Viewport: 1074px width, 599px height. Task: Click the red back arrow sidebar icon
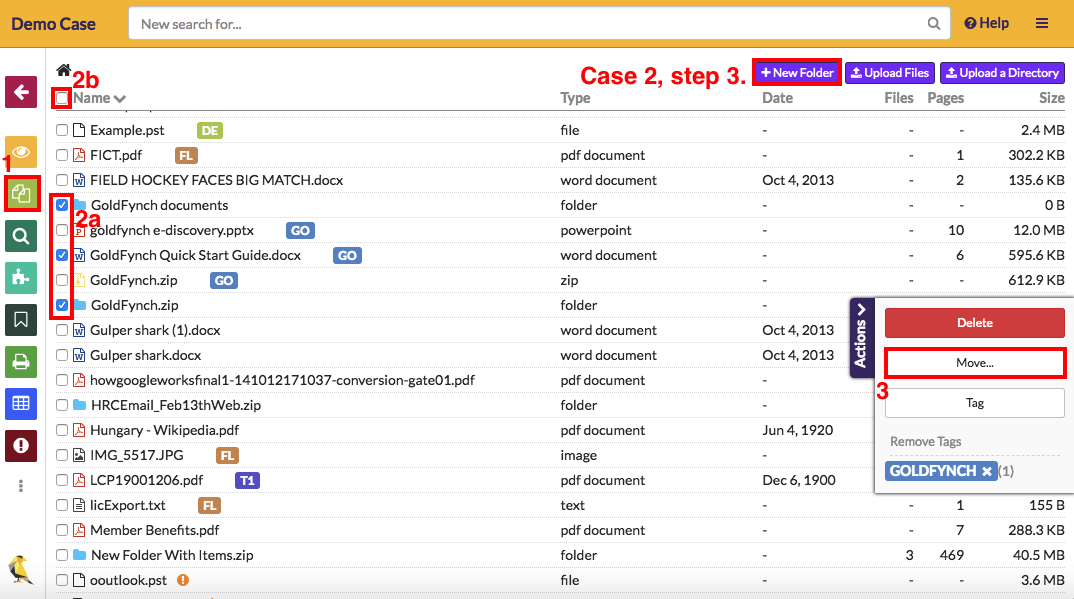point(21,92)
